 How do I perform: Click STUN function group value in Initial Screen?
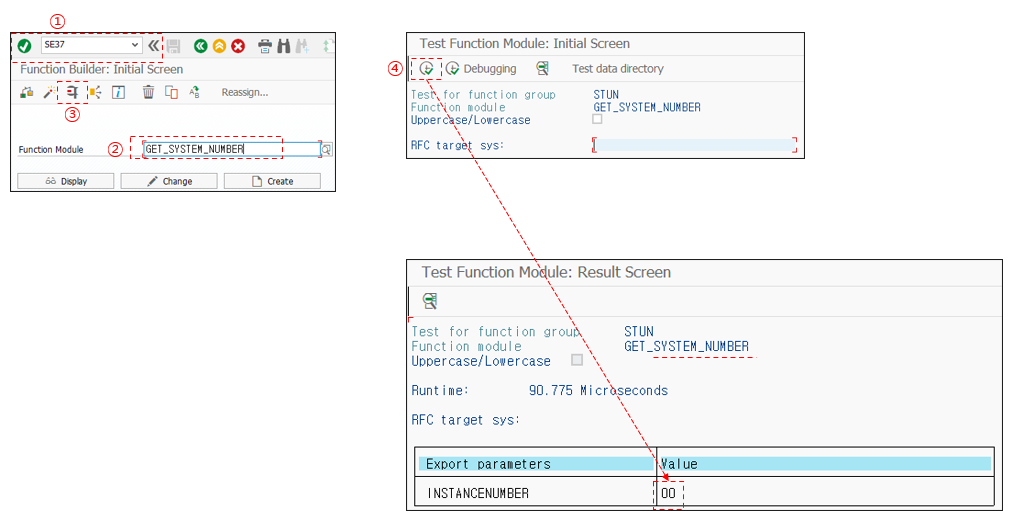(x=606, y=95)
